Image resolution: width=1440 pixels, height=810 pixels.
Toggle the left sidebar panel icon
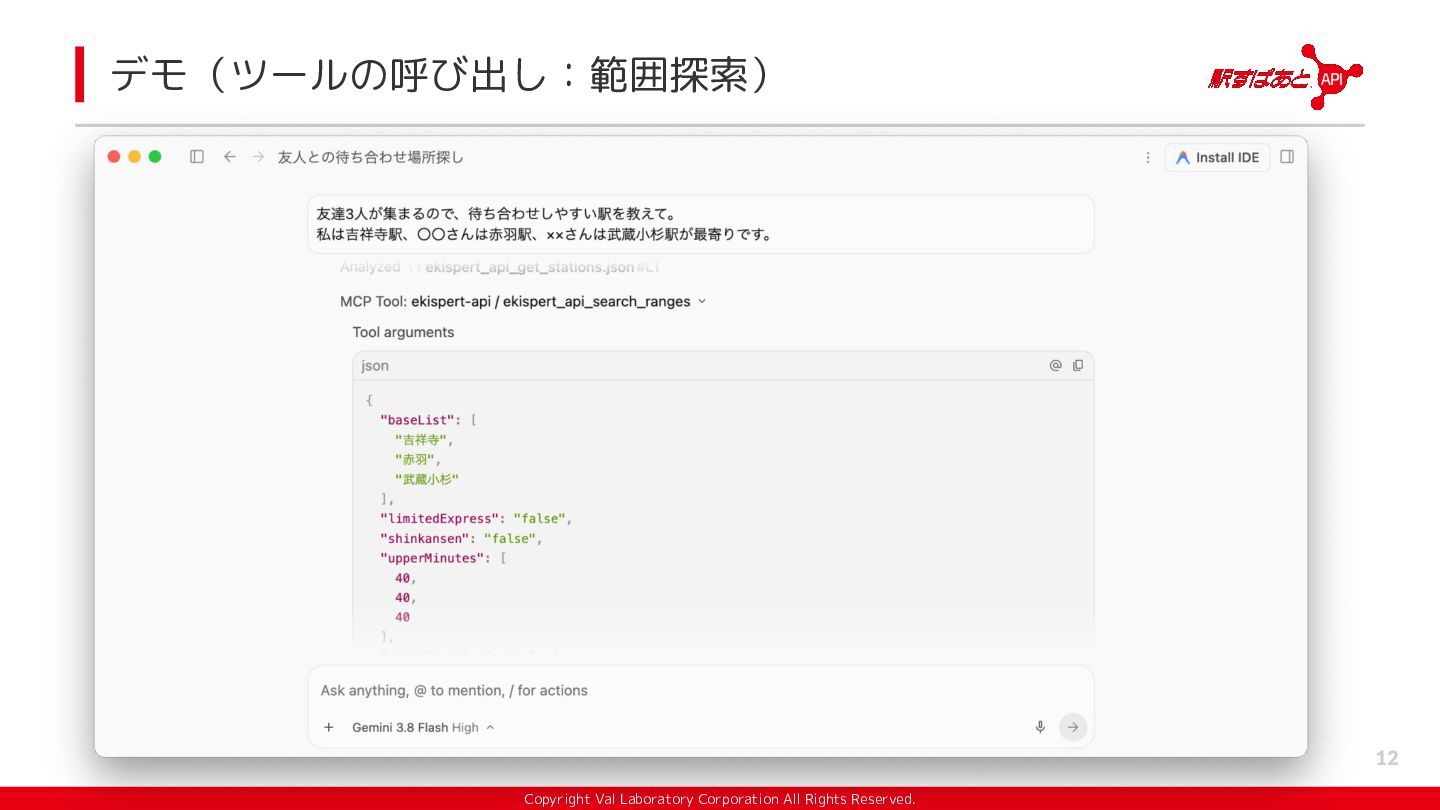pyautogui.click(x=197, y=157)
